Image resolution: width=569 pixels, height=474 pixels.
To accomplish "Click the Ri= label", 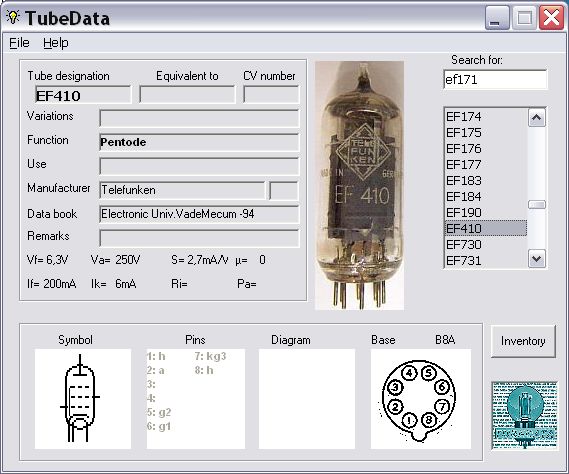I will pyautogui.click(x=179, y=284).
